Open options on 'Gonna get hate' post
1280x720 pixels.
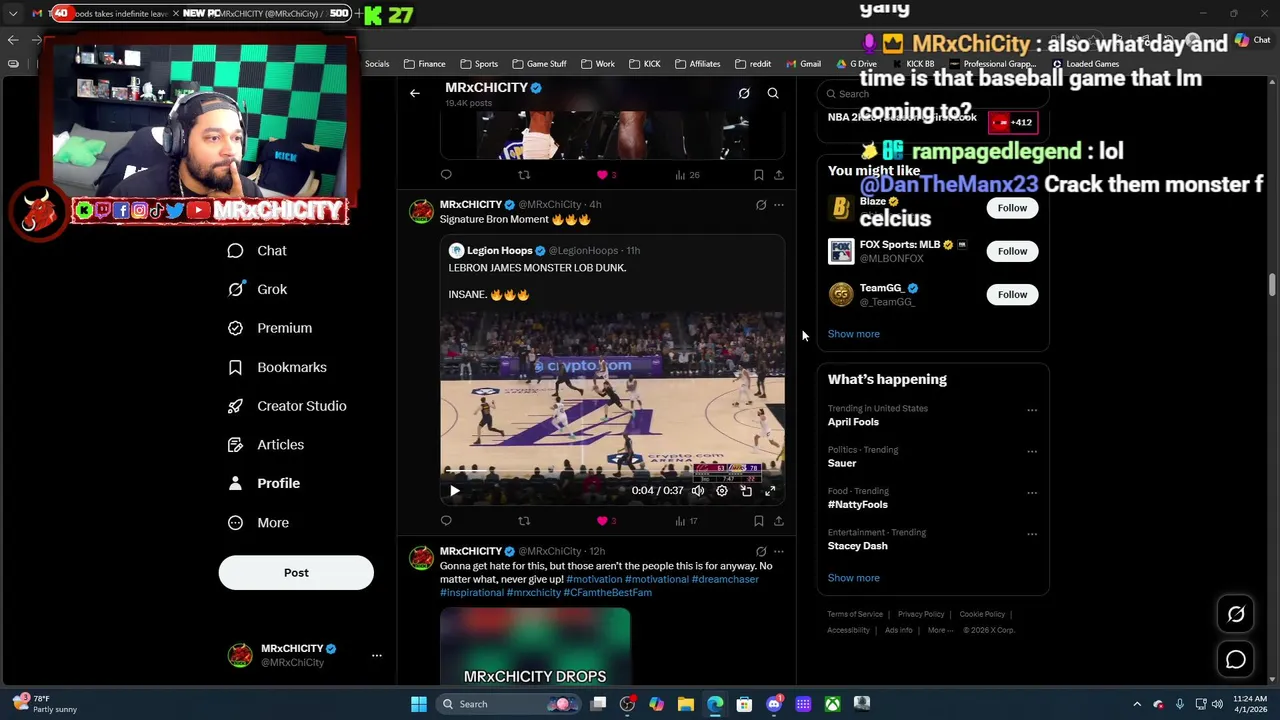click(x=779, y=551)
